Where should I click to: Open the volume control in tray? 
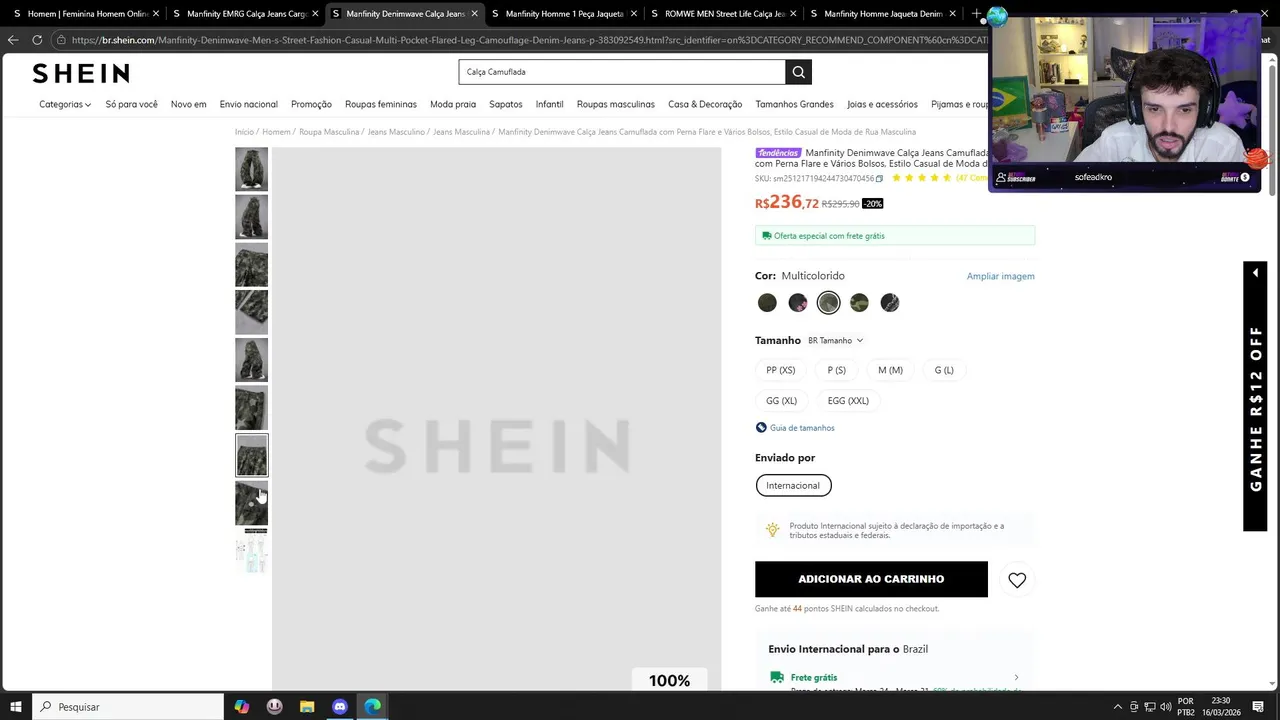click(1165, 707)
